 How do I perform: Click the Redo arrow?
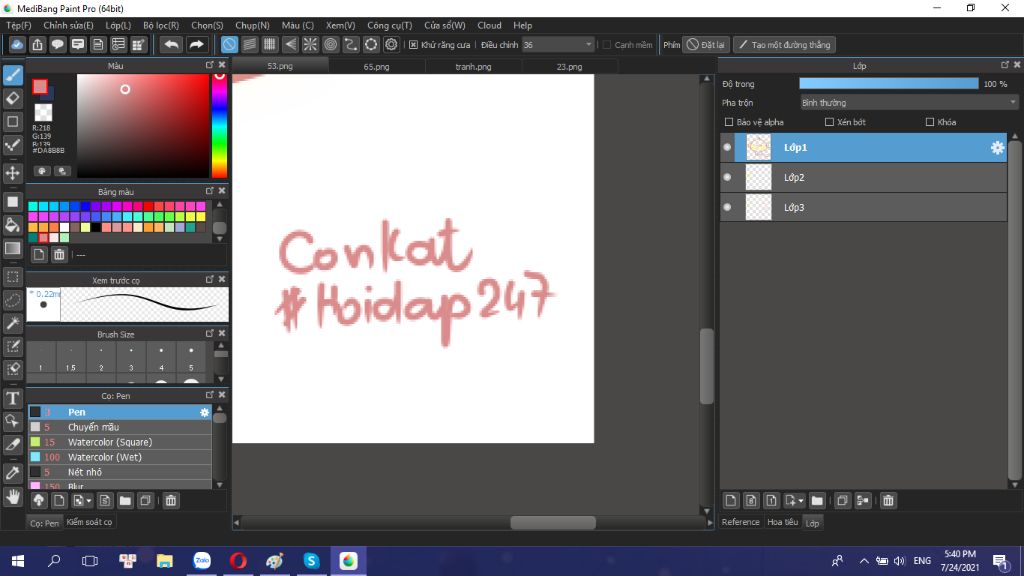tap(196, 44)
